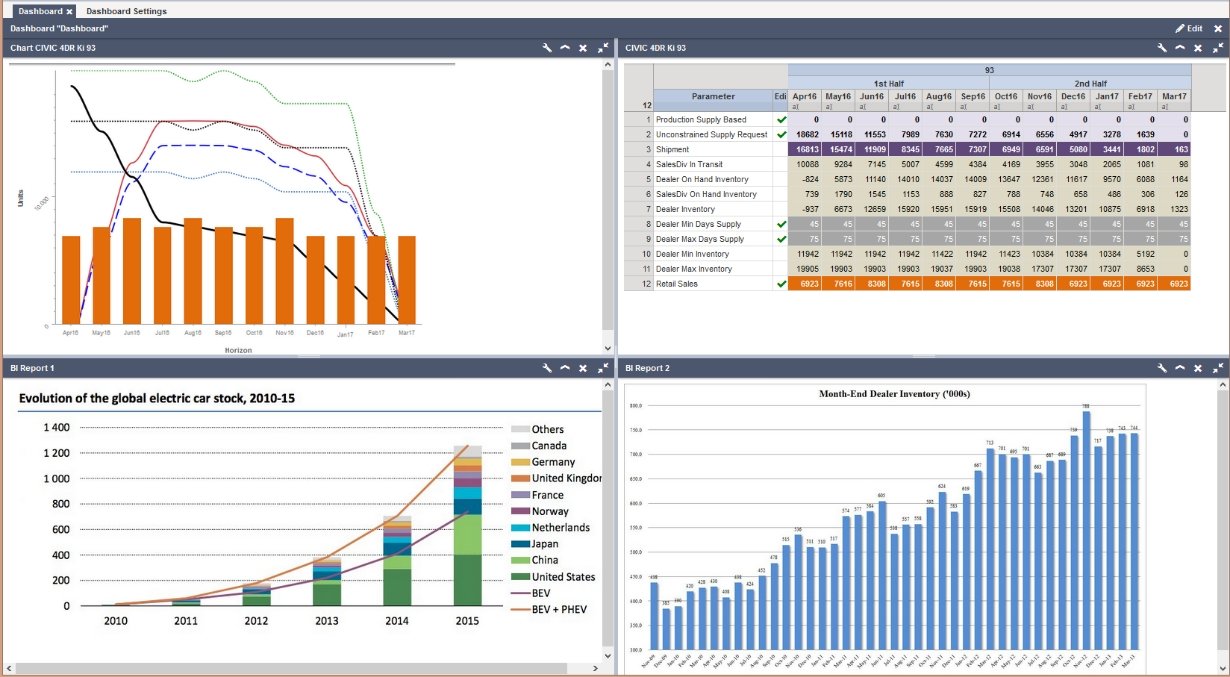The height and width of the screenshot is (677, 1230).
Task: Select the Parameter column header
Action: (x=713, y=97)
